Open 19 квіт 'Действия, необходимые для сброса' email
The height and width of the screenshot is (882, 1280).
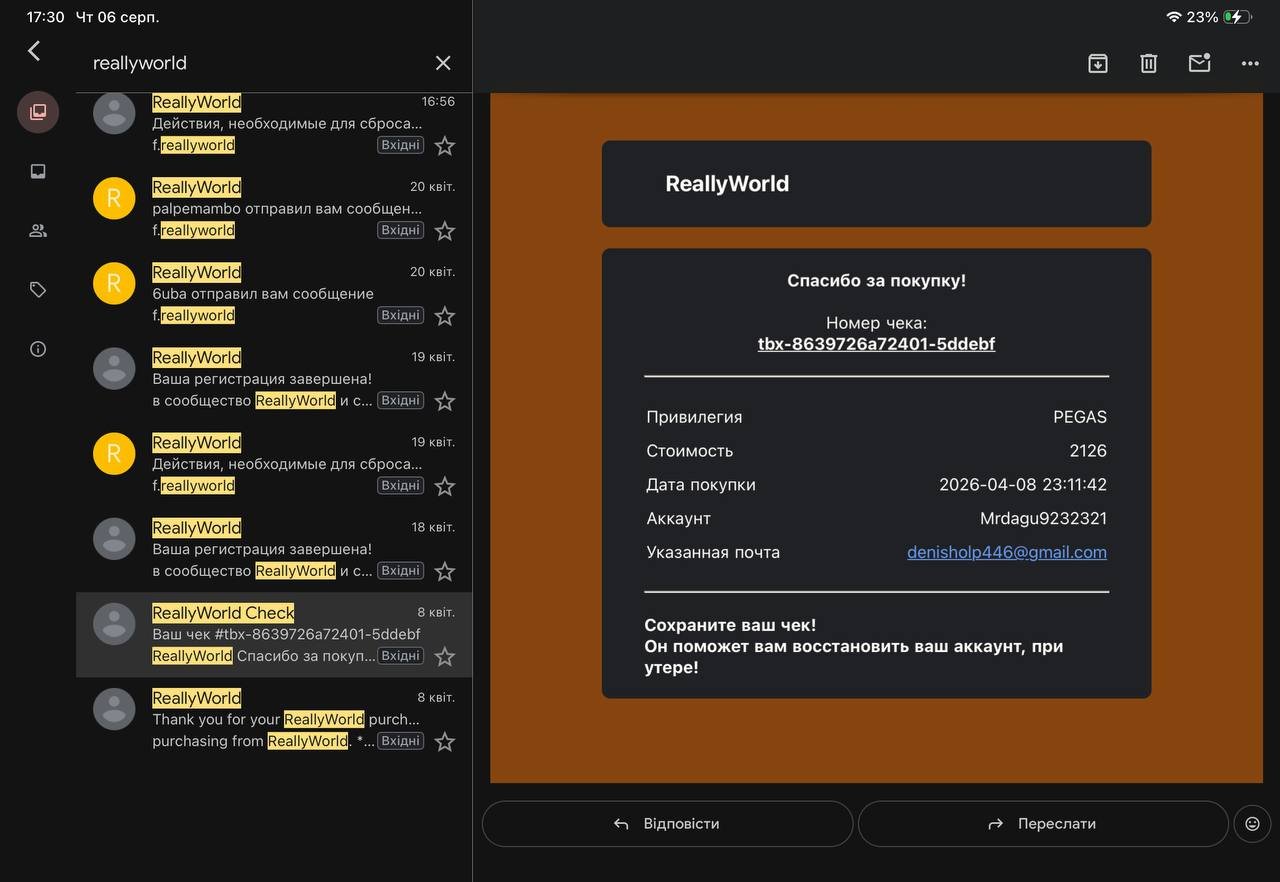click(x=274, y=464)
